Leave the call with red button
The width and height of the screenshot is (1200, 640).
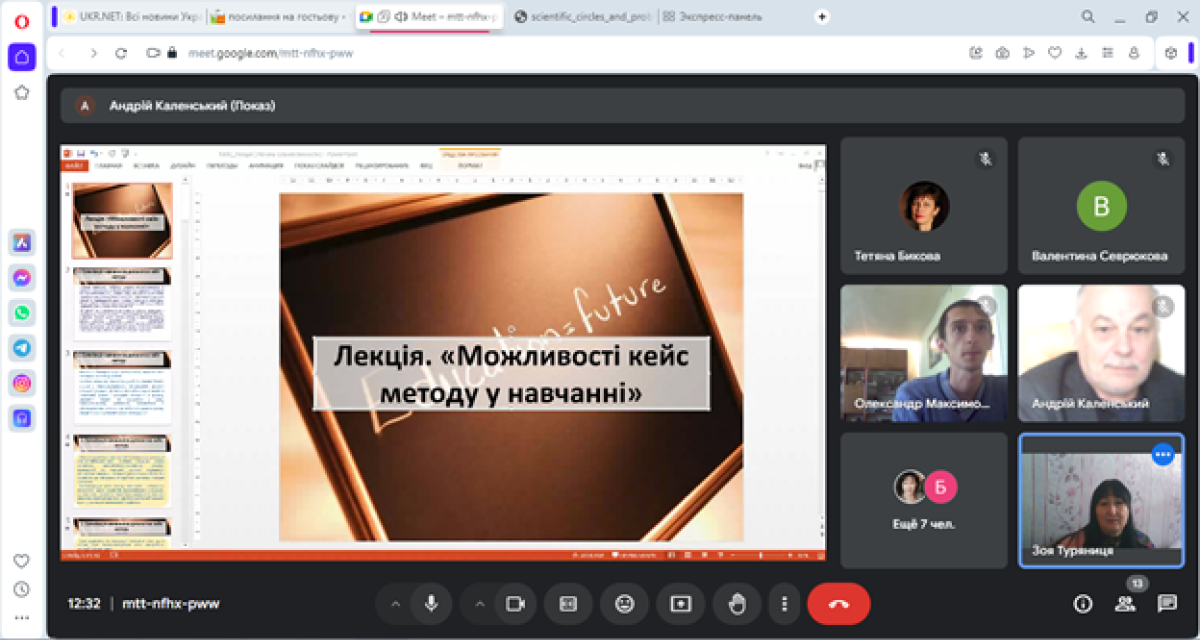point(838,604)
